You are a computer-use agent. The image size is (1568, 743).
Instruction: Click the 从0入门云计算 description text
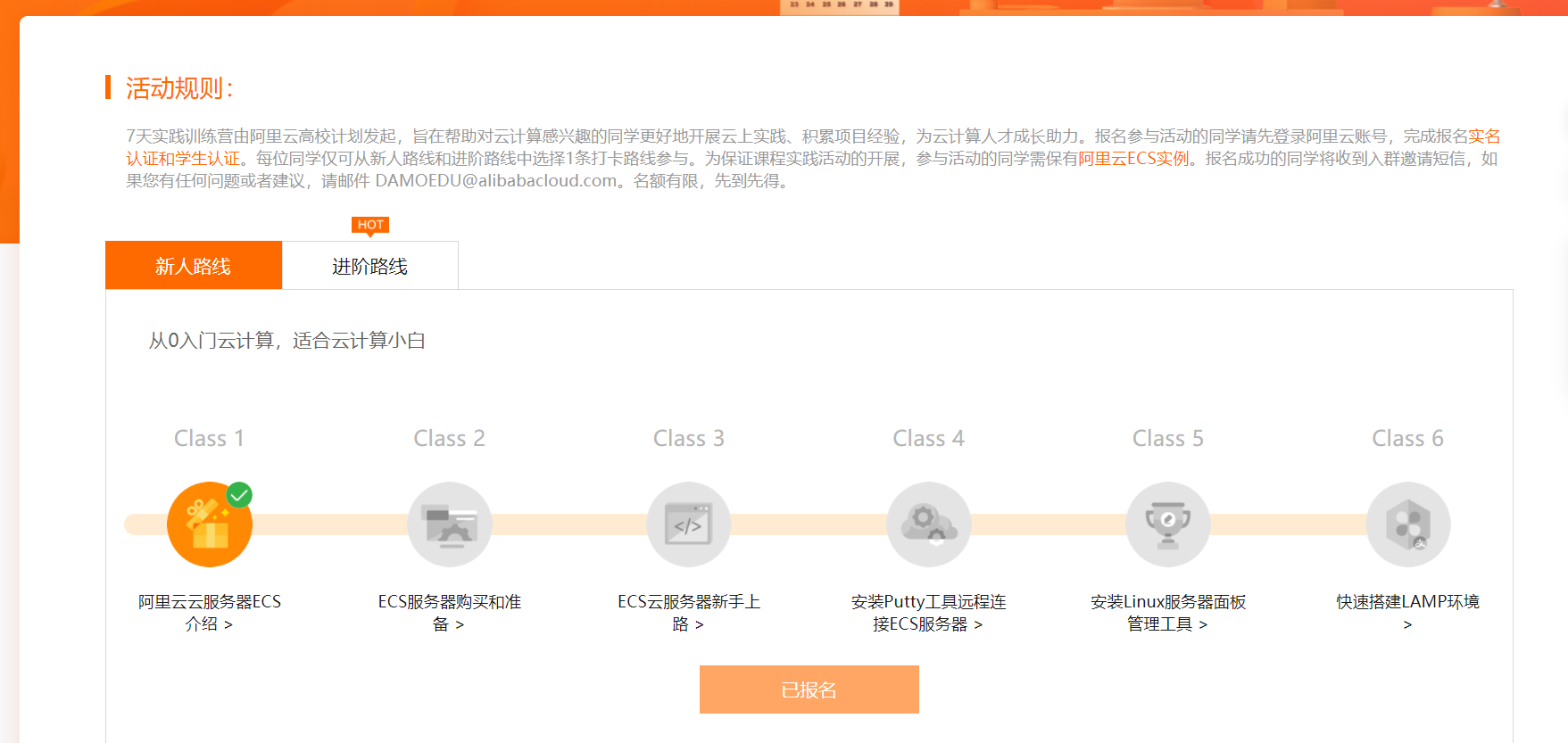tap(287, 341)
